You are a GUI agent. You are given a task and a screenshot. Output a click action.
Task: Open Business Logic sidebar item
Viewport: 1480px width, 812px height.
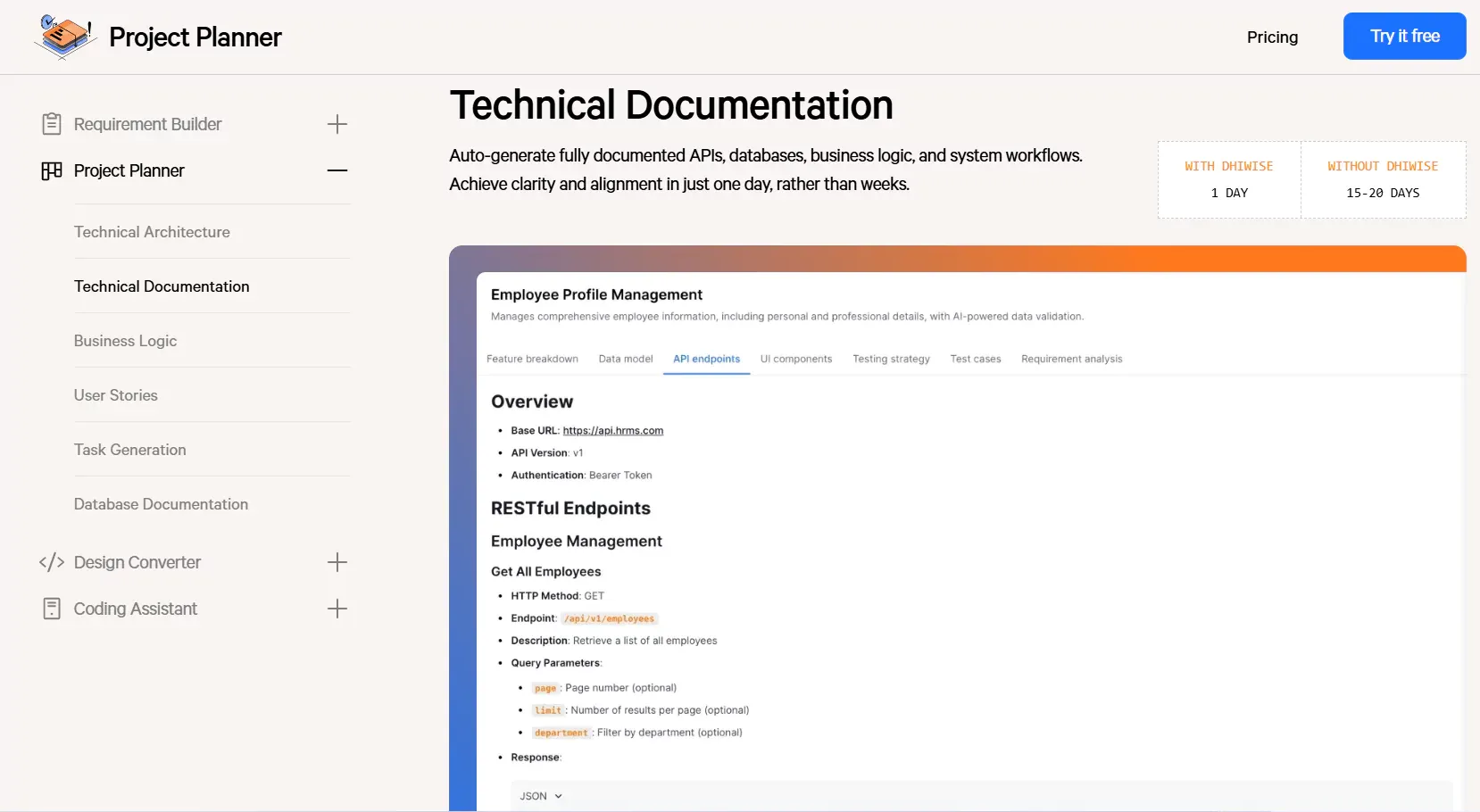pyautogui.click(x=125, y=341)
